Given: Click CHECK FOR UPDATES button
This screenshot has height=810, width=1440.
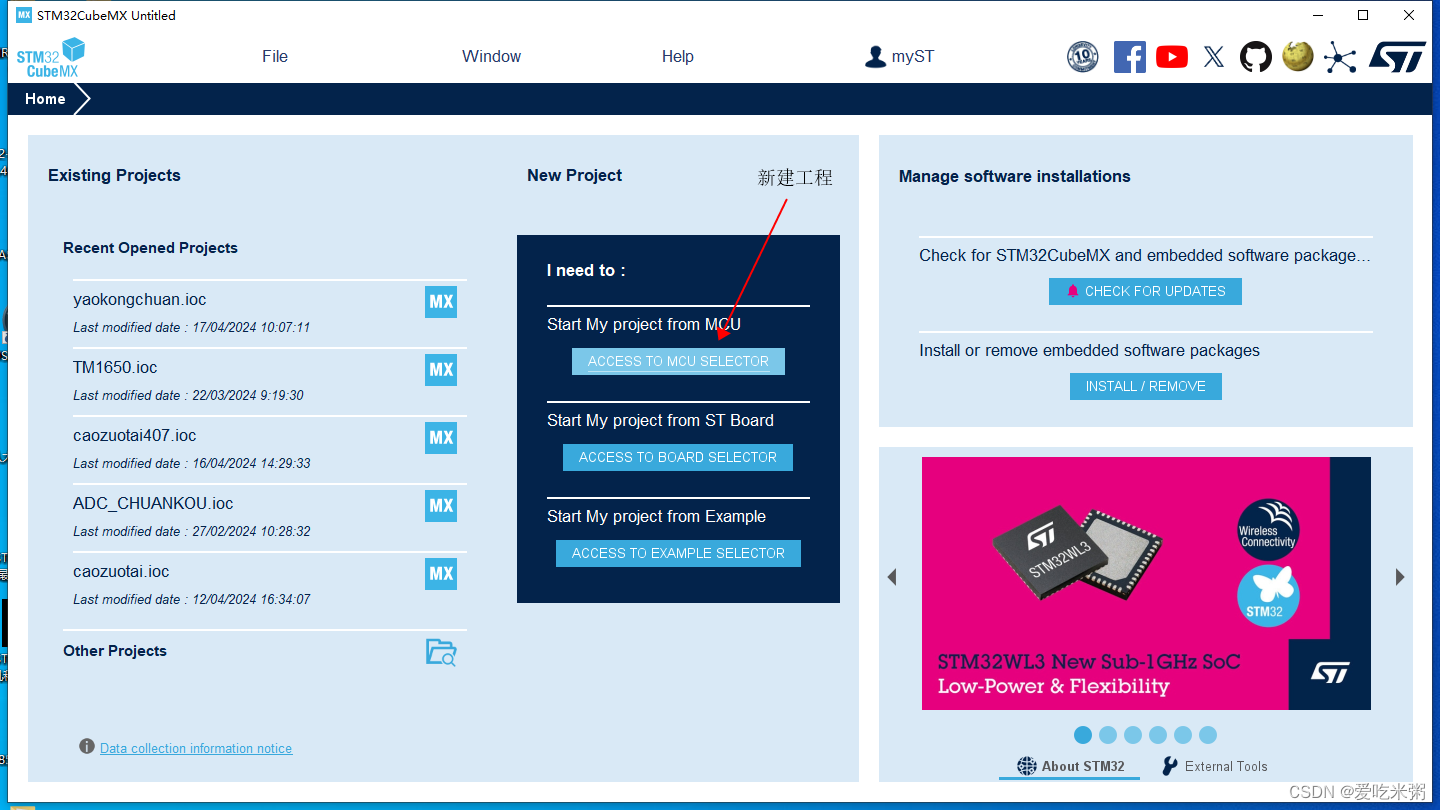Looking at the screenshot, I should click(x=1145, y=291).
